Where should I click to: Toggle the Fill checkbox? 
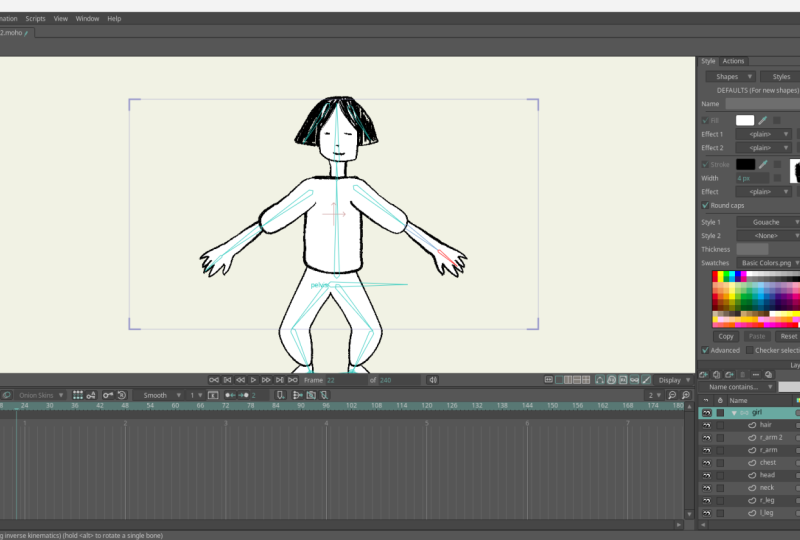[705, 120]
